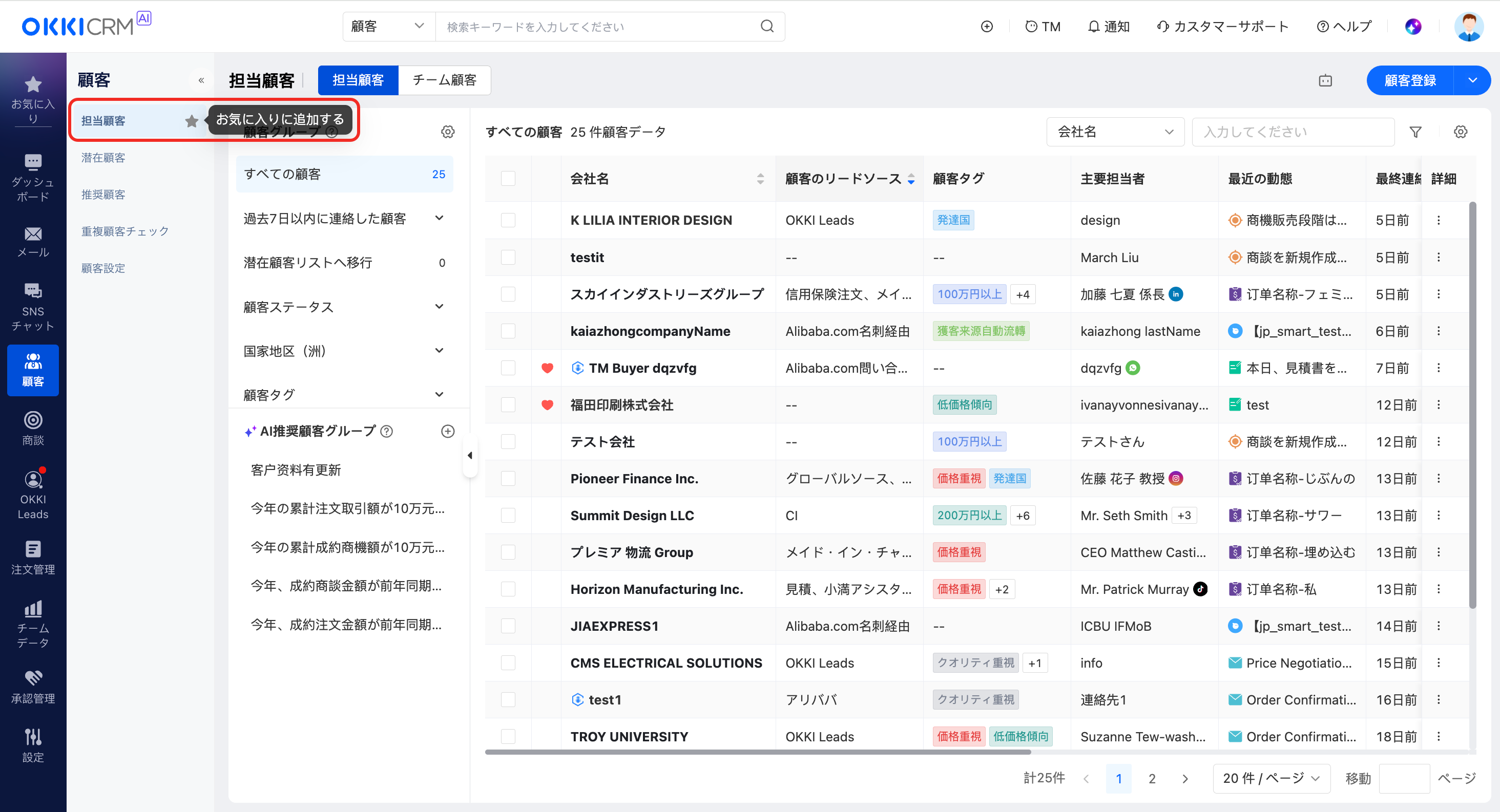Open table column settings gear
Viewport: 1500px width, 812px height.
[1461, 132]
